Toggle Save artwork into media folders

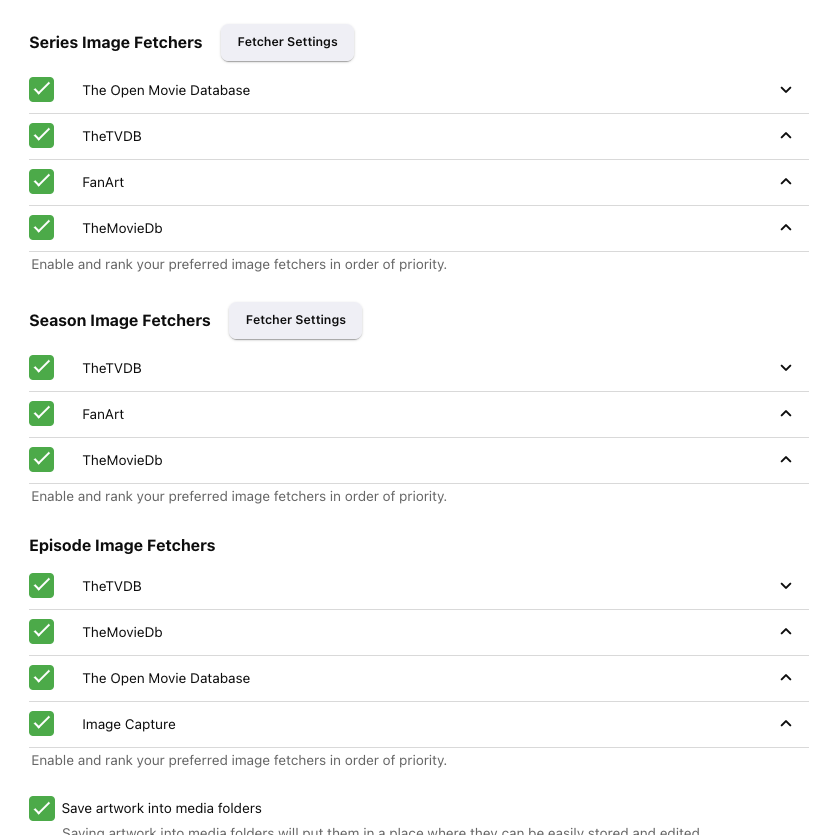tap(42, 808)
